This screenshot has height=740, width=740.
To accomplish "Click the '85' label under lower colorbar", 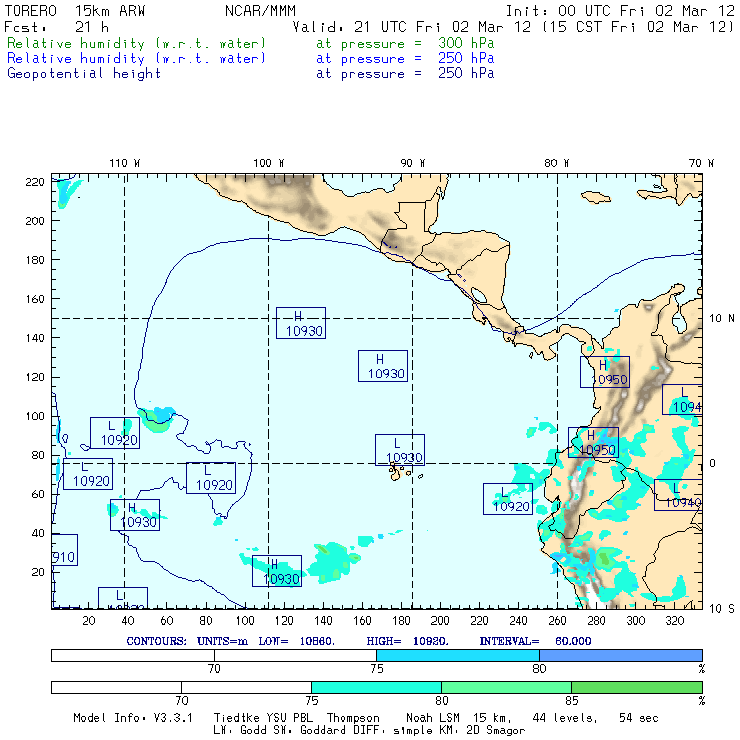I will [572, 700].
